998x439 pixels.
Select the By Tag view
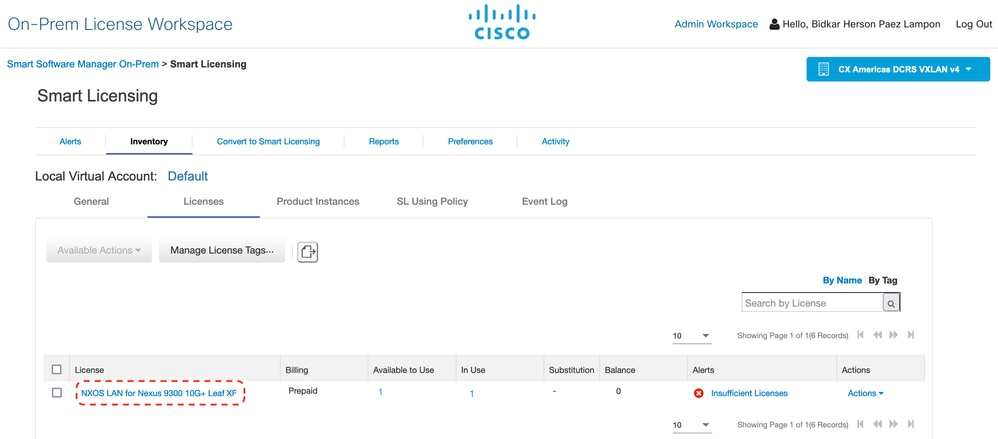point(883,280)
